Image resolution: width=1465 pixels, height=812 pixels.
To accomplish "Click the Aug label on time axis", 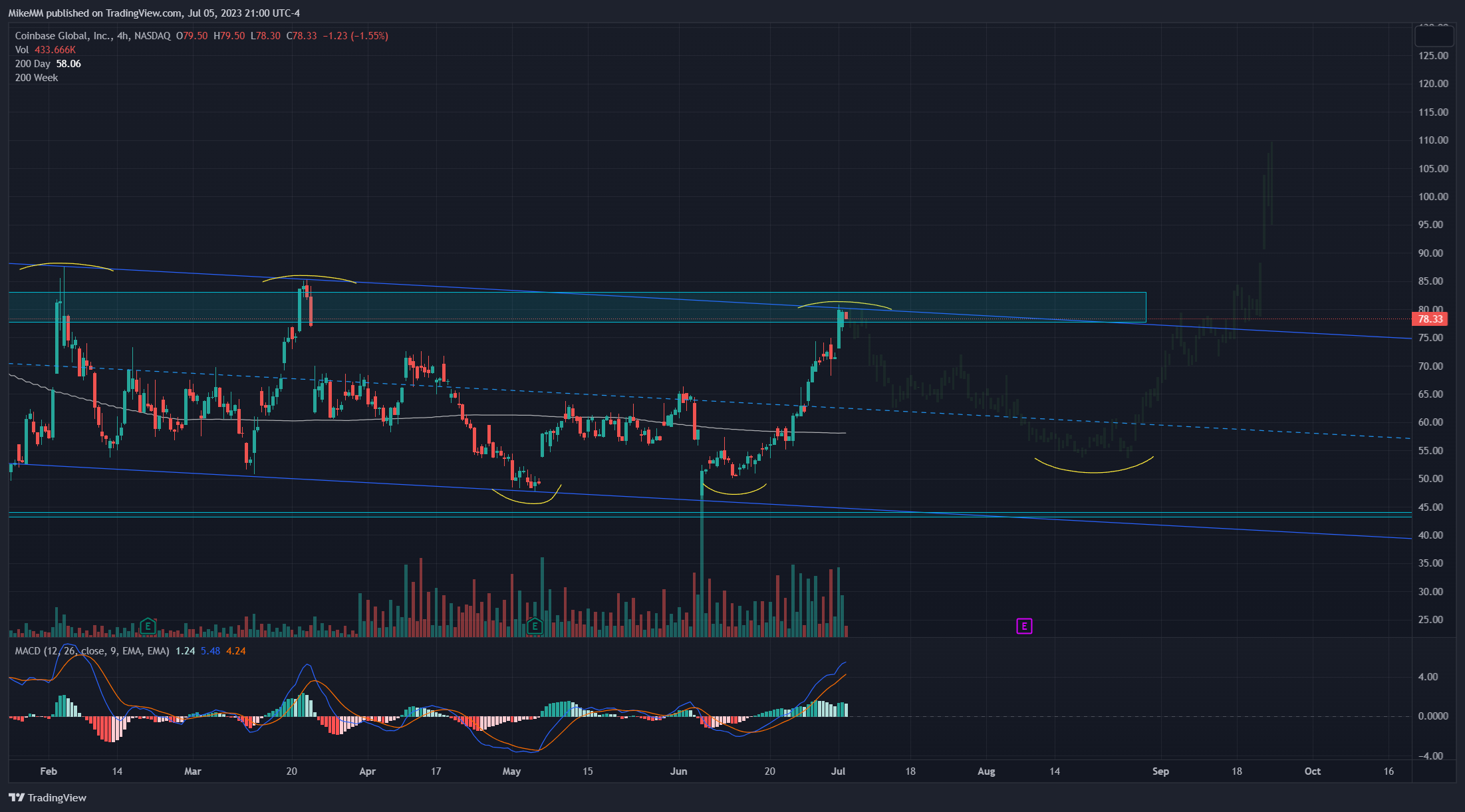I will point(986,771).
